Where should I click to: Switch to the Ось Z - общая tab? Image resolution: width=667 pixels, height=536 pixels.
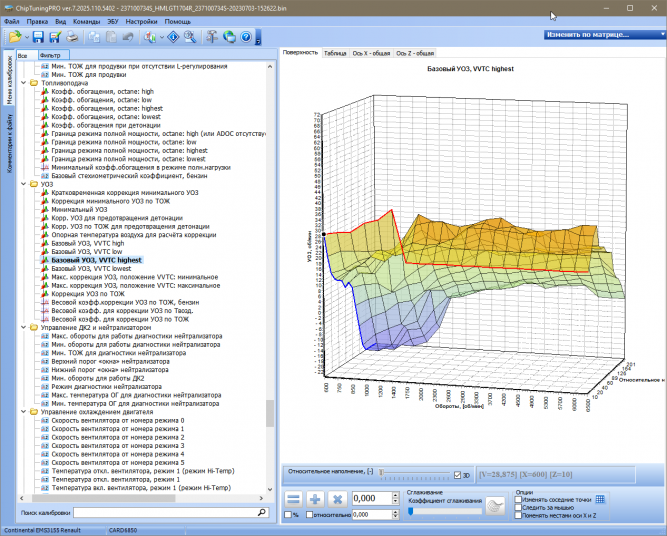click(x=415, y=53)
